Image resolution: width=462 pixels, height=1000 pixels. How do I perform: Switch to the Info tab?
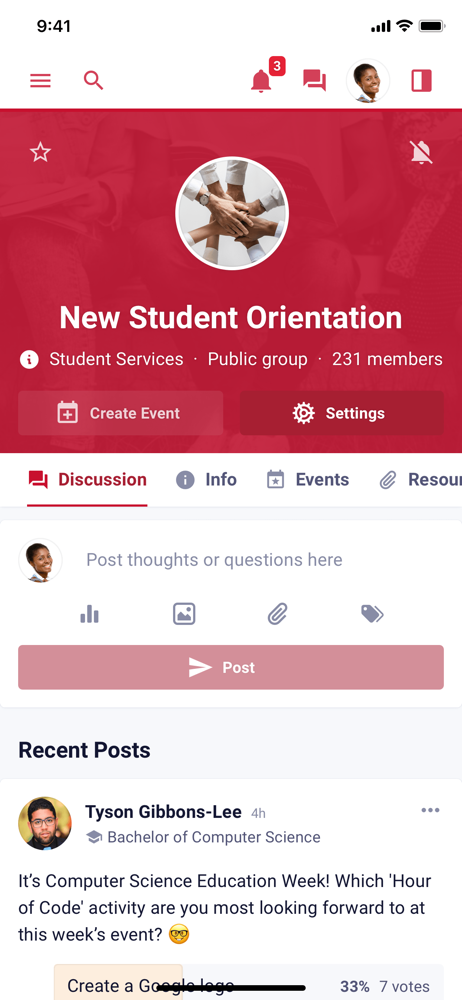pos(206,480)
